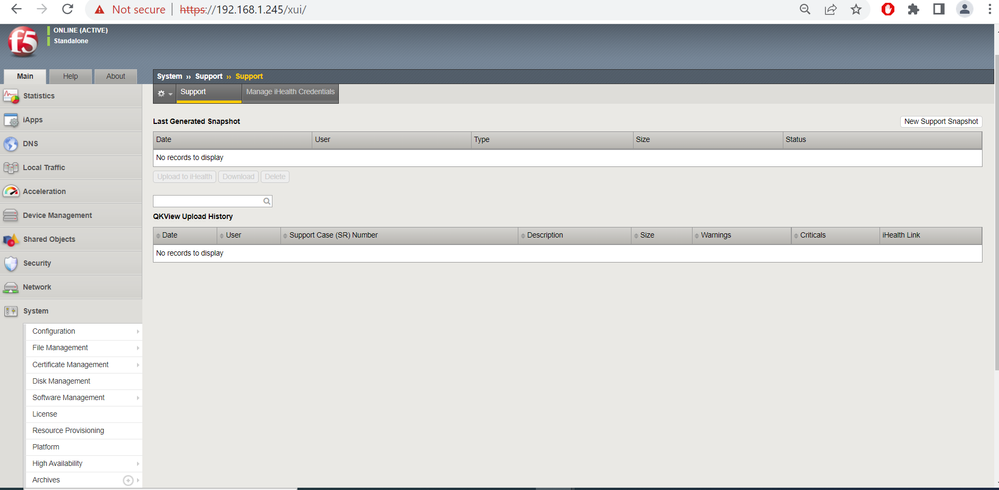This screenshot has height=490, width=999.
Task: Click the middle Support breadcrumb link
Action: coord(208,76)
